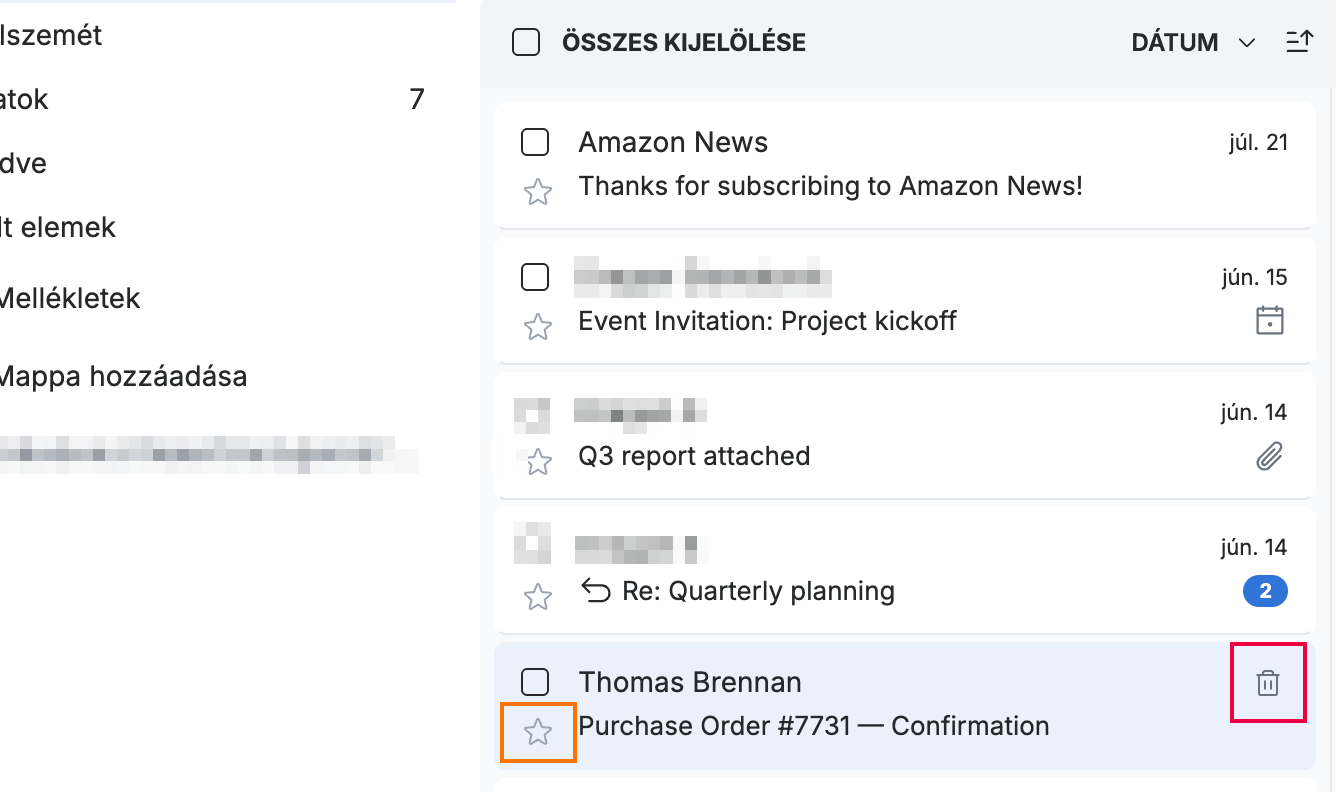1336x792 pixels.
Task: Open the folder showing 7 unread items
Action: coord(212,99)
